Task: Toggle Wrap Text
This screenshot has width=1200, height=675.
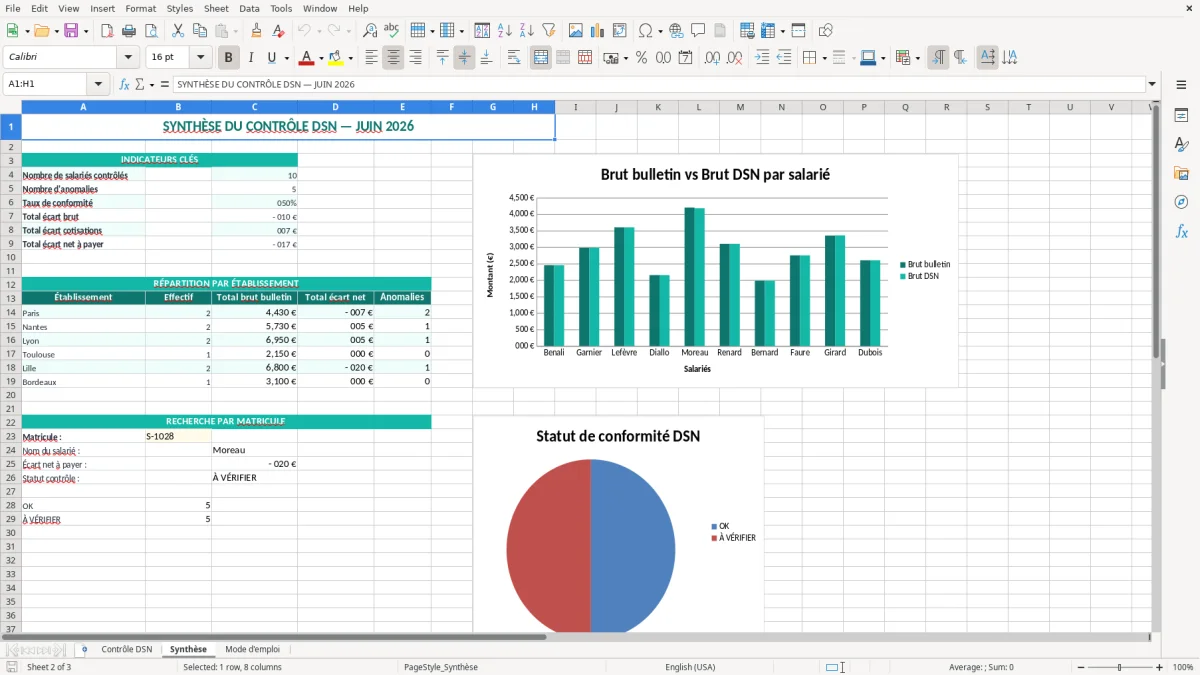Action: [514, 58]
